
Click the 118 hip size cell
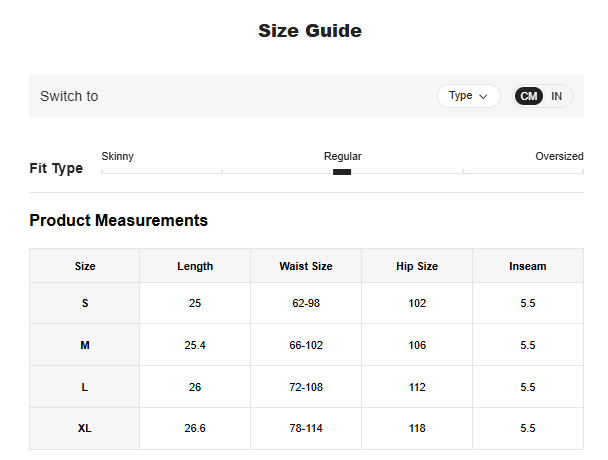pos(417,428)
